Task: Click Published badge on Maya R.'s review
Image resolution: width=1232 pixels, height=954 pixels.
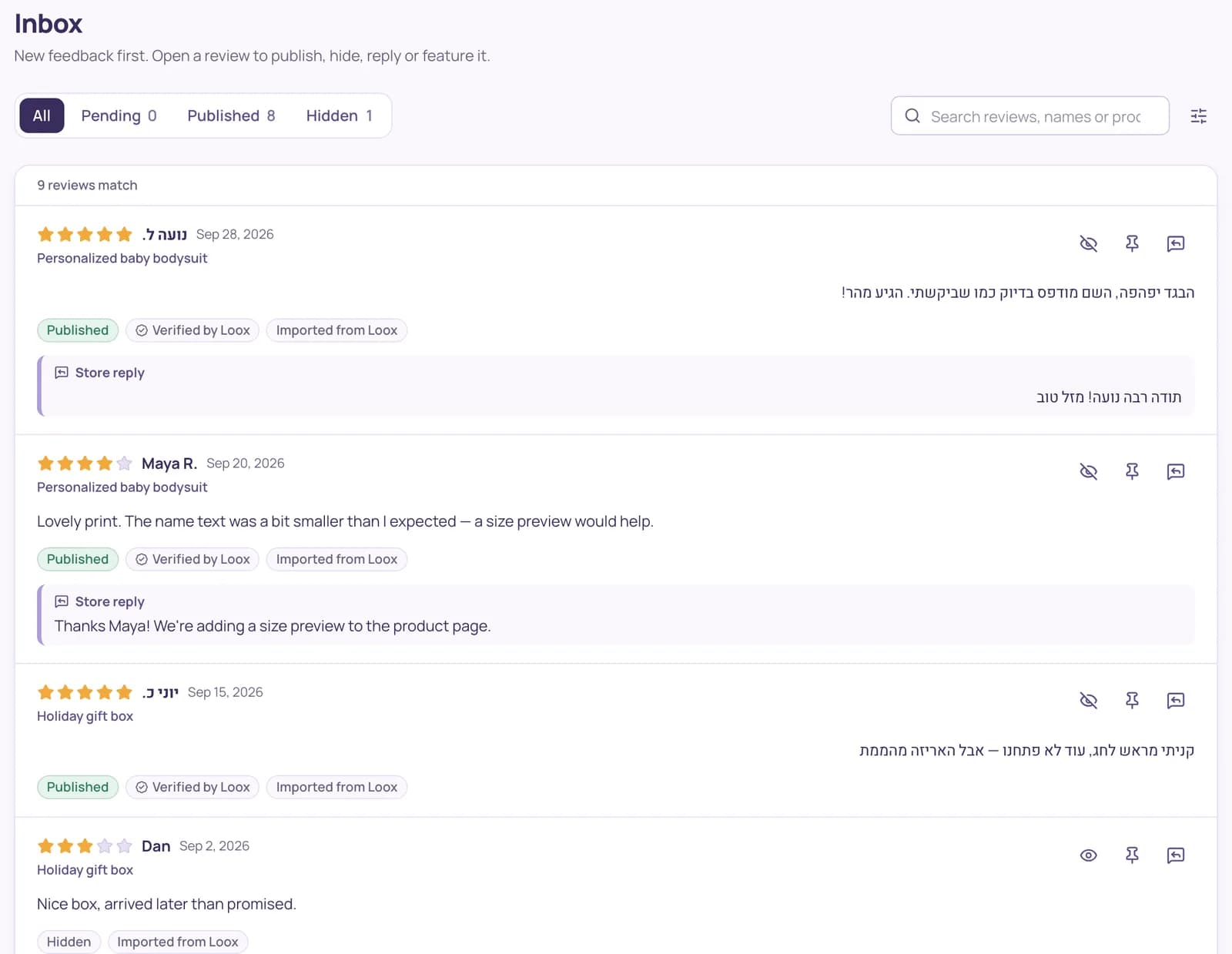Action: (x=78, y=559)
